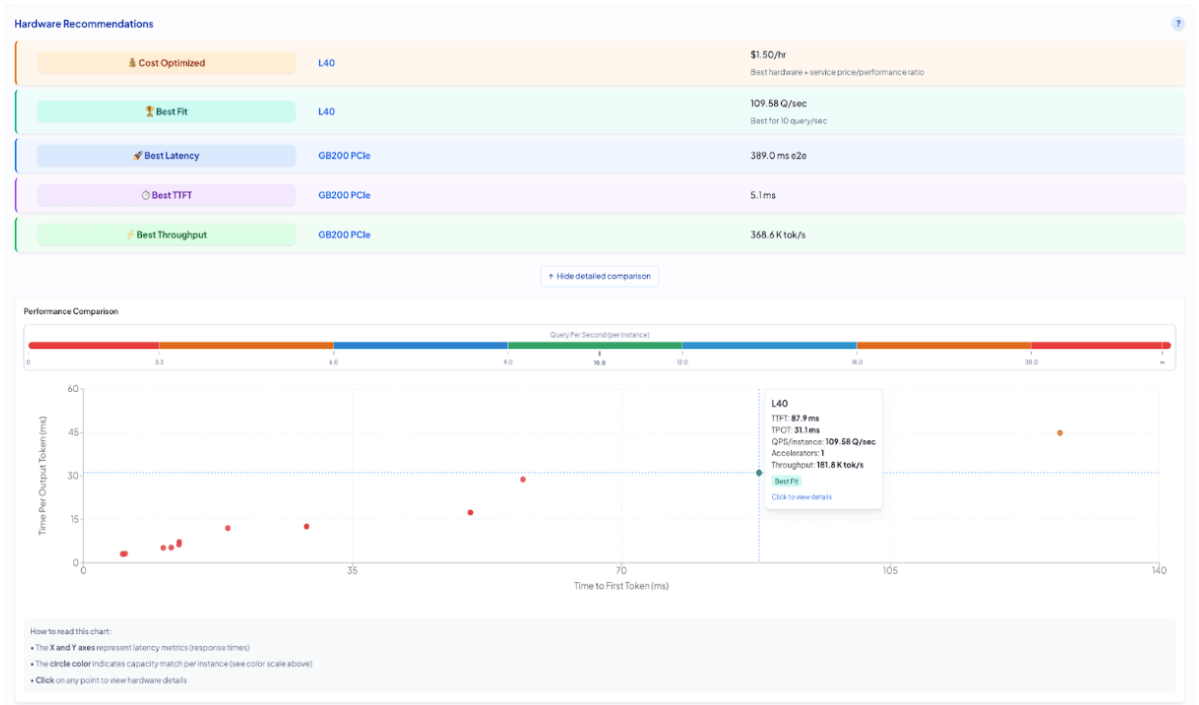The height and width of the screenshot is (705, 1199).
Task: Select the red data point near 57 ms TTFT
Action: click(x=523, y=479)
